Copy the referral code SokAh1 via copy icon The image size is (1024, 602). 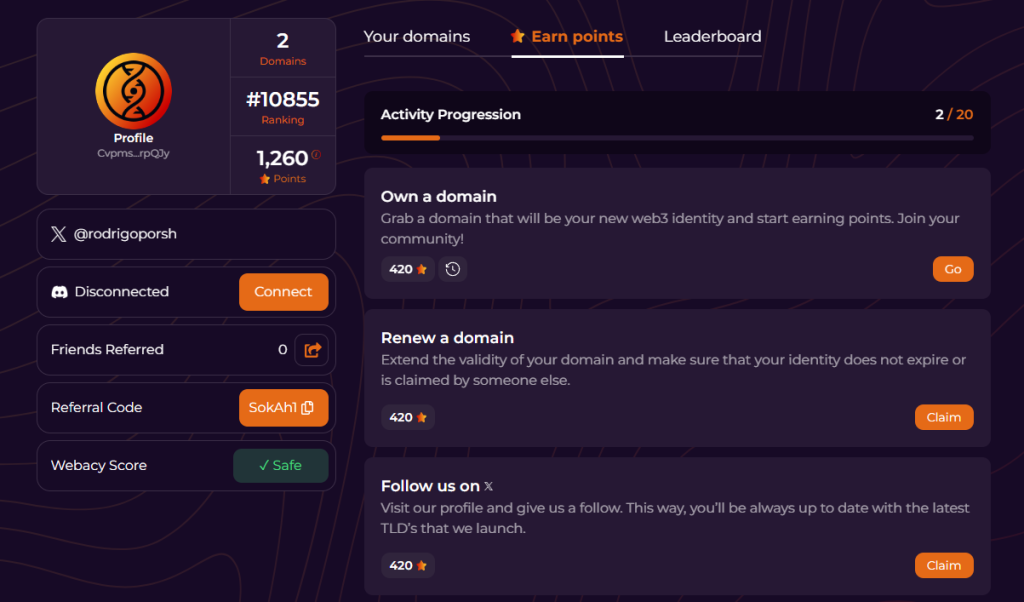coord(307,407)
